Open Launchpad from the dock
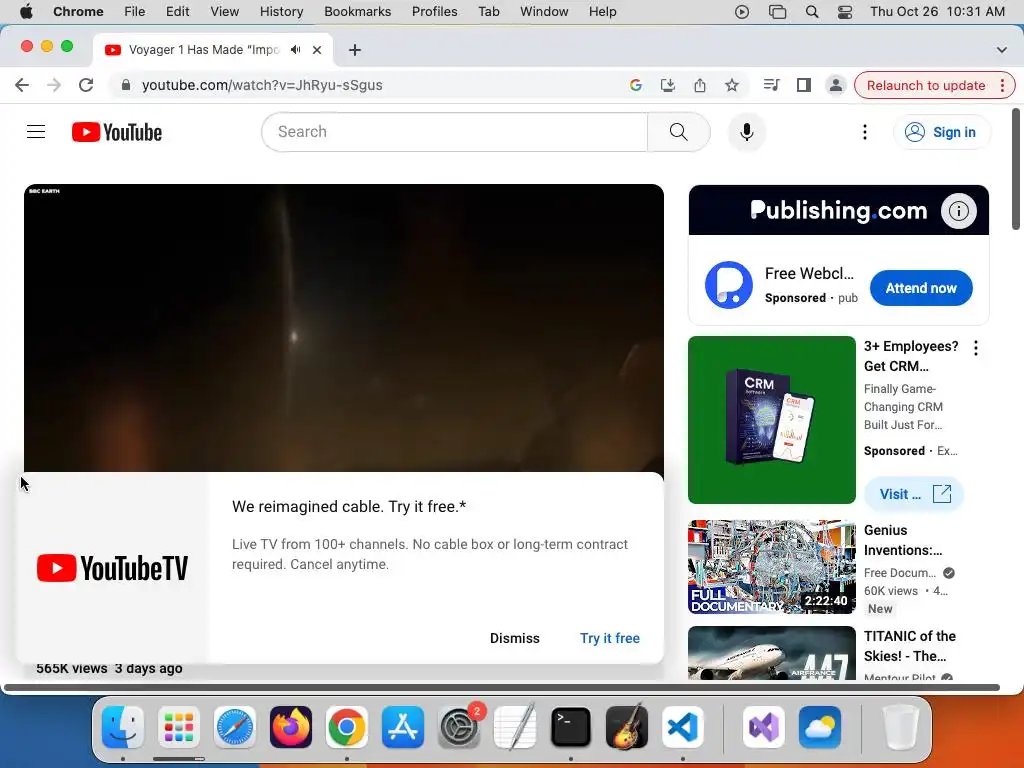 (x=179, y=727)
